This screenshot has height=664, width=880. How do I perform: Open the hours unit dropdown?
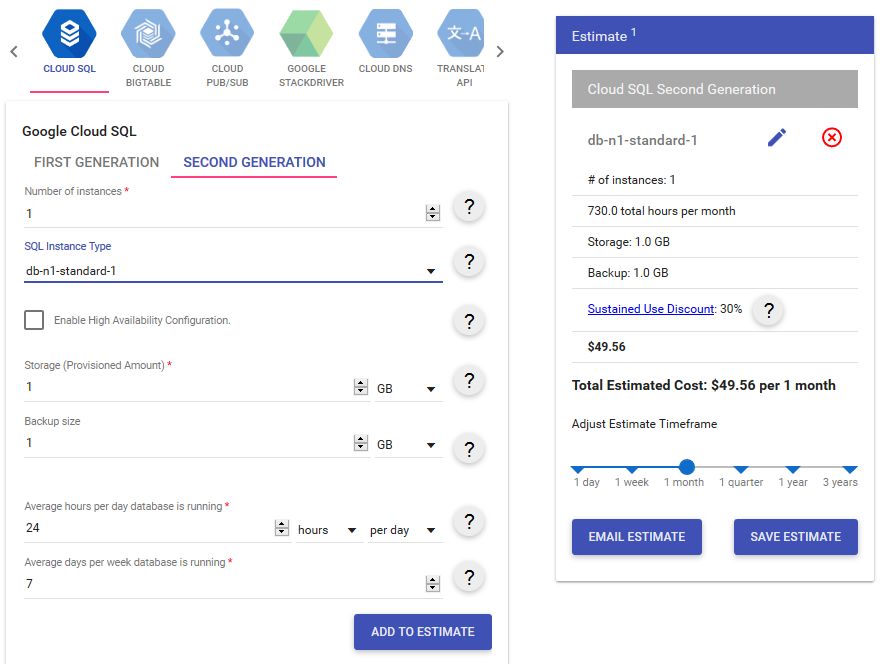tap(328, 530)
